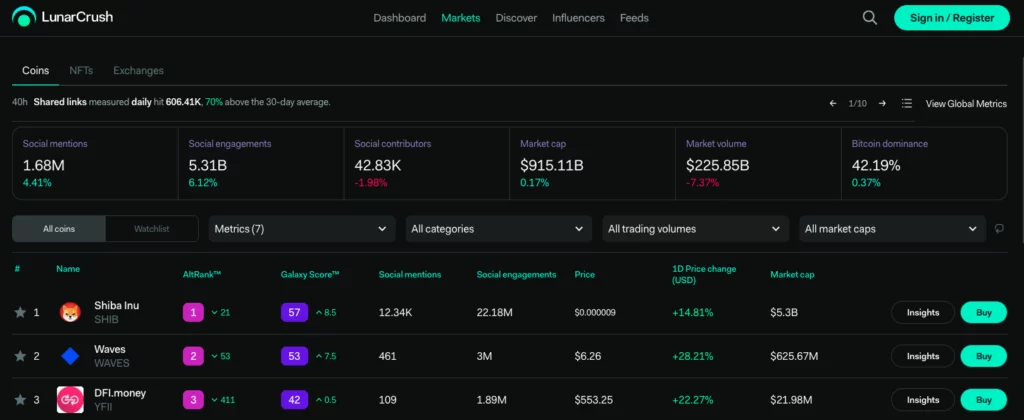Screen dimensions: 1024x420
Task: Click the Social contributors 42.83K card
Action: pos(427,163)
